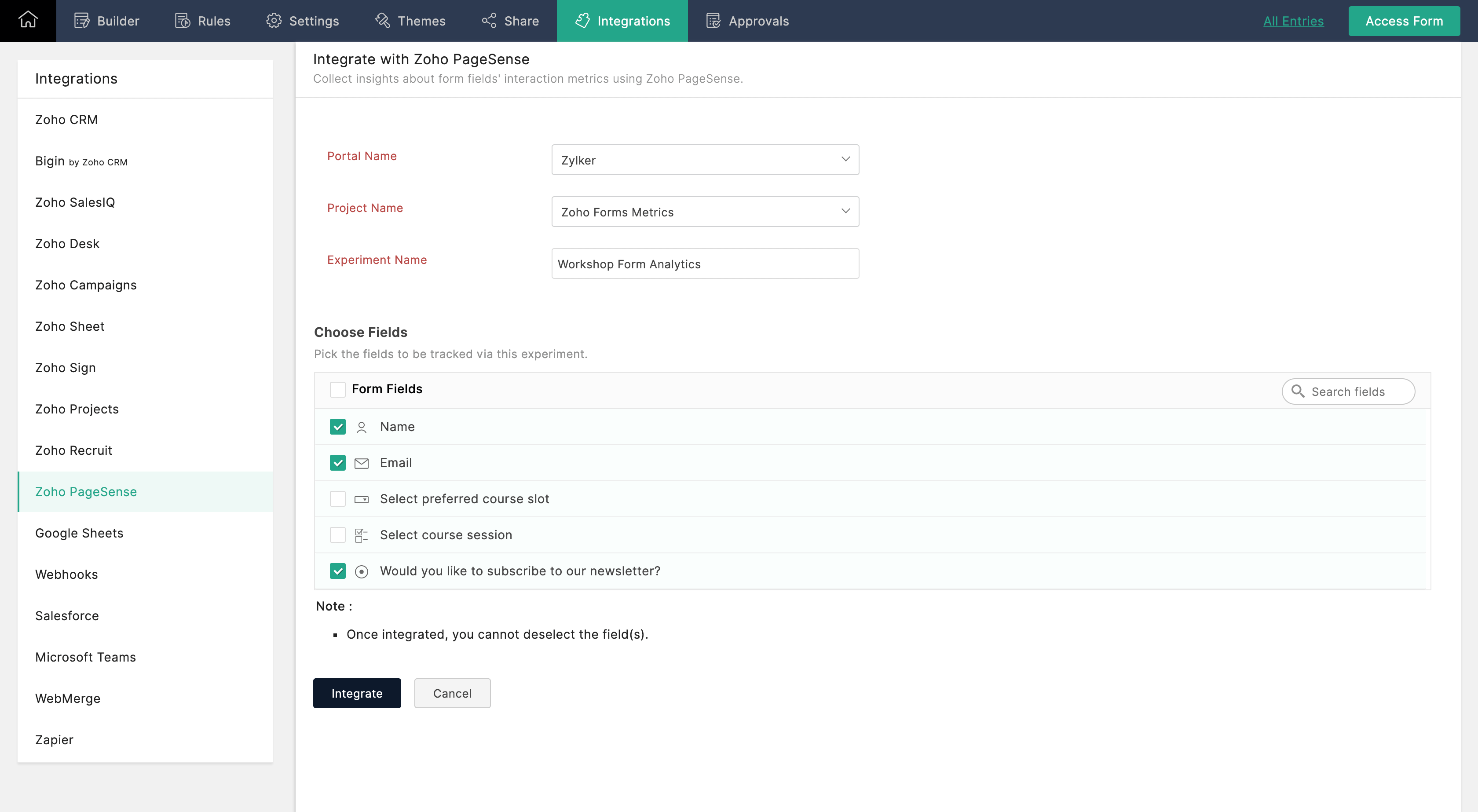Screen dimensions: 1478x812
Task: Click the 'Would you like to subscribe' field label
Action: 520,571
